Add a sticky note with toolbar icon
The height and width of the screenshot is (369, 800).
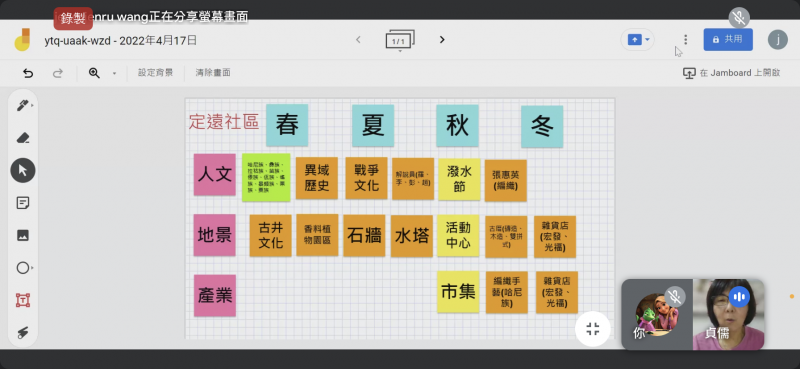(x=22, y=203)
